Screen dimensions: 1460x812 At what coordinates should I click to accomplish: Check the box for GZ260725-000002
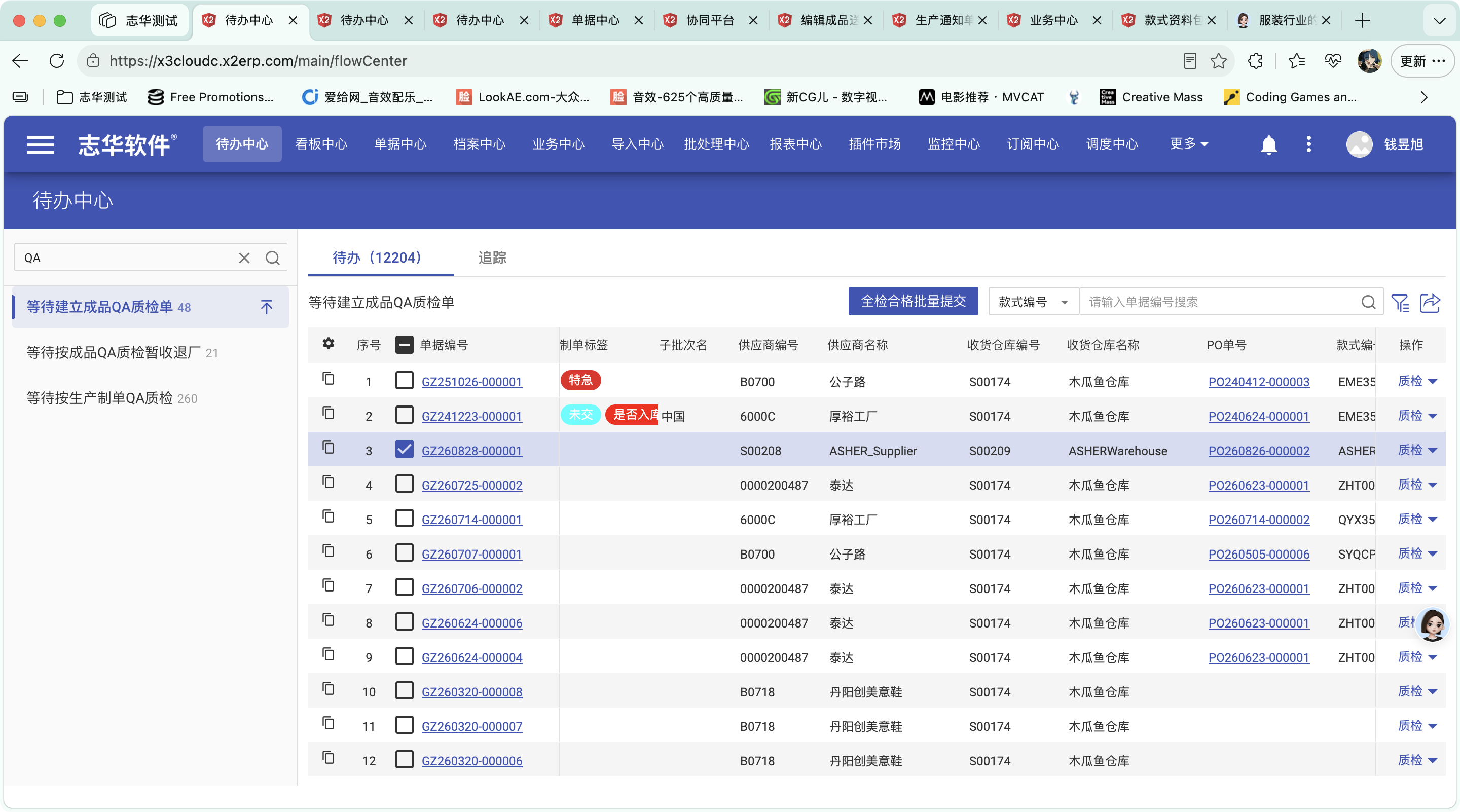pyautogui.click(x=404, y=484)
